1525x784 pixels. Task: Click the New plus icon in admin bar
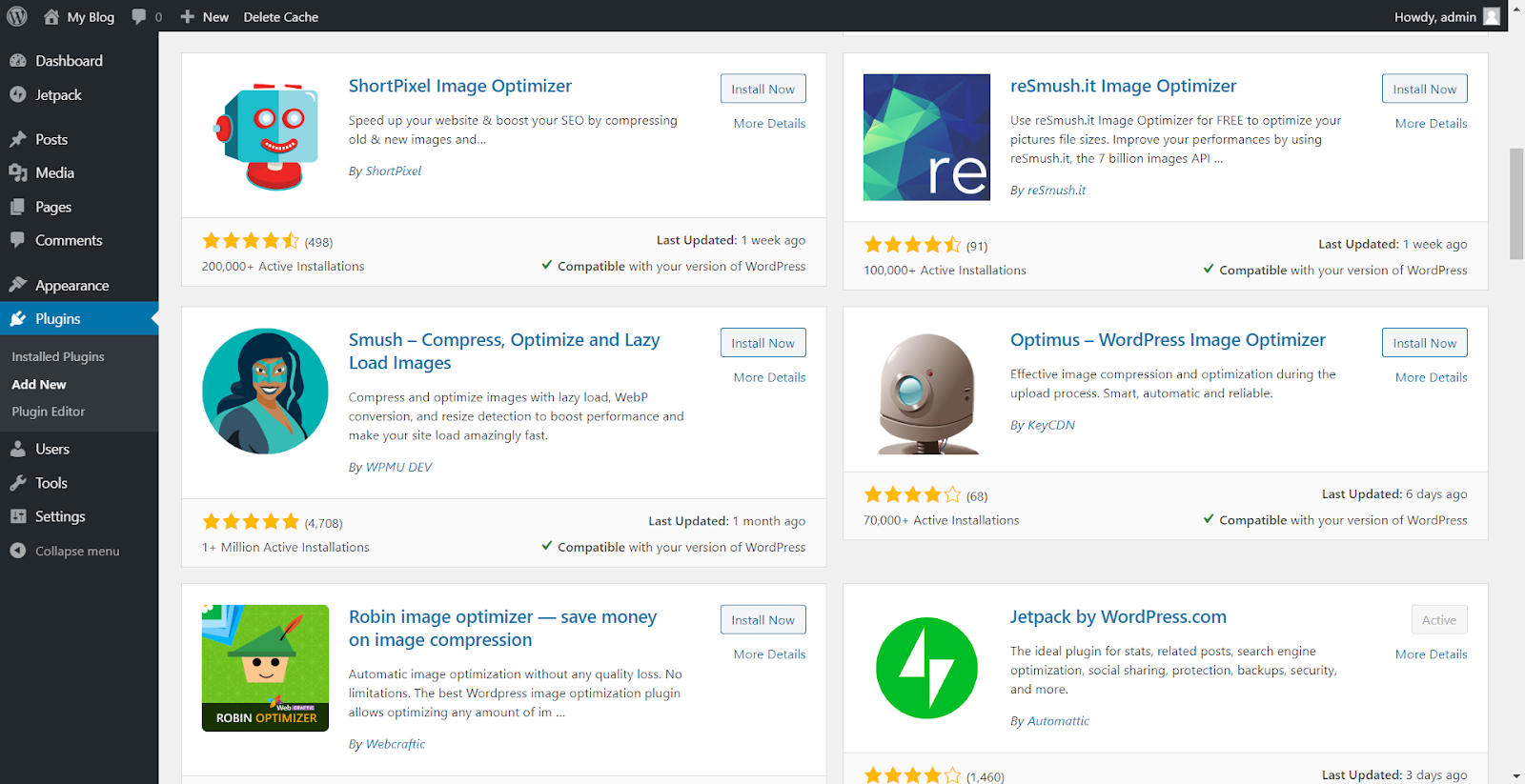point(188,16)
